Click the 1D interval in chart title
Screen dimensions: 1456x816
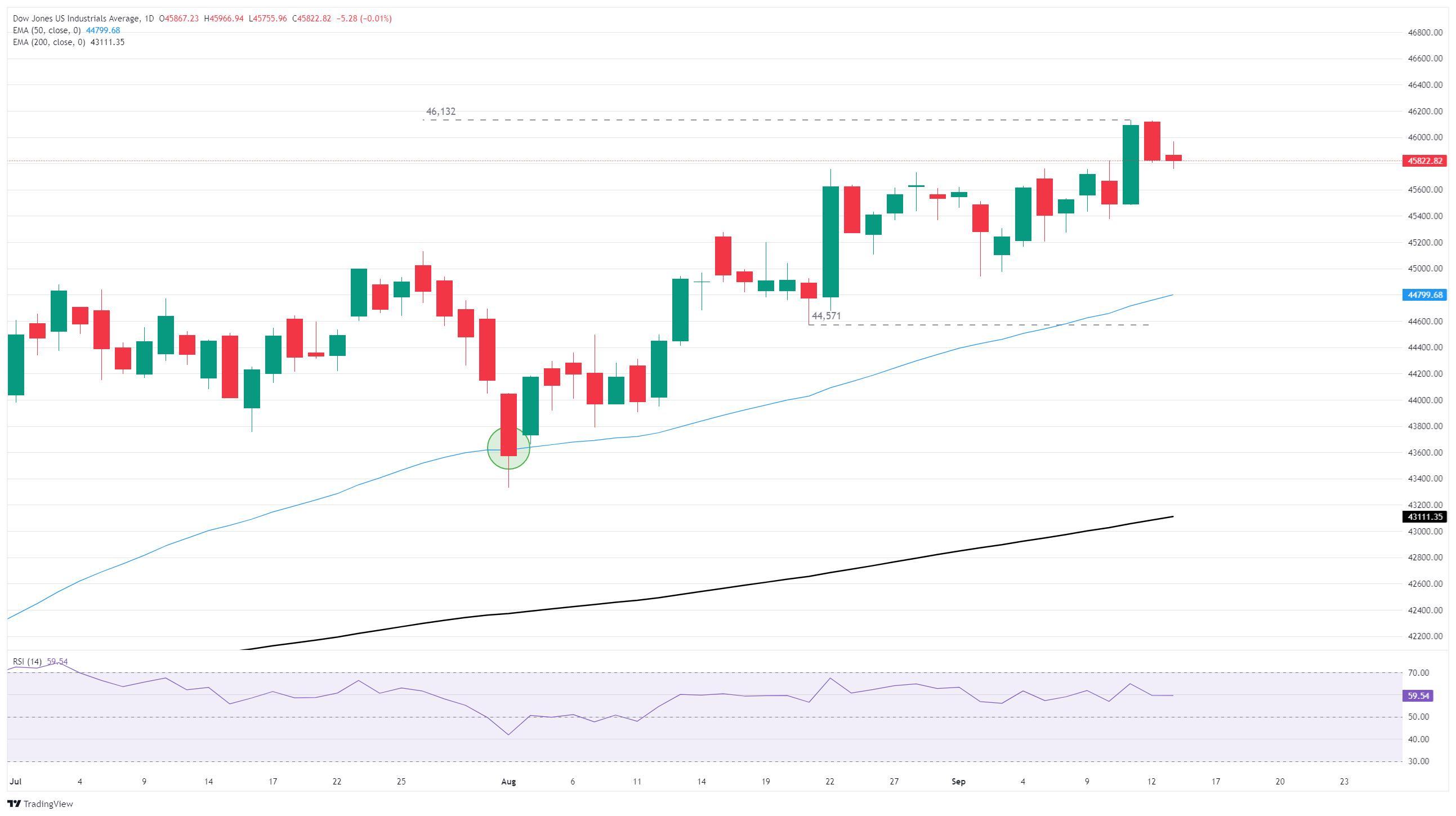click(149, 19)
